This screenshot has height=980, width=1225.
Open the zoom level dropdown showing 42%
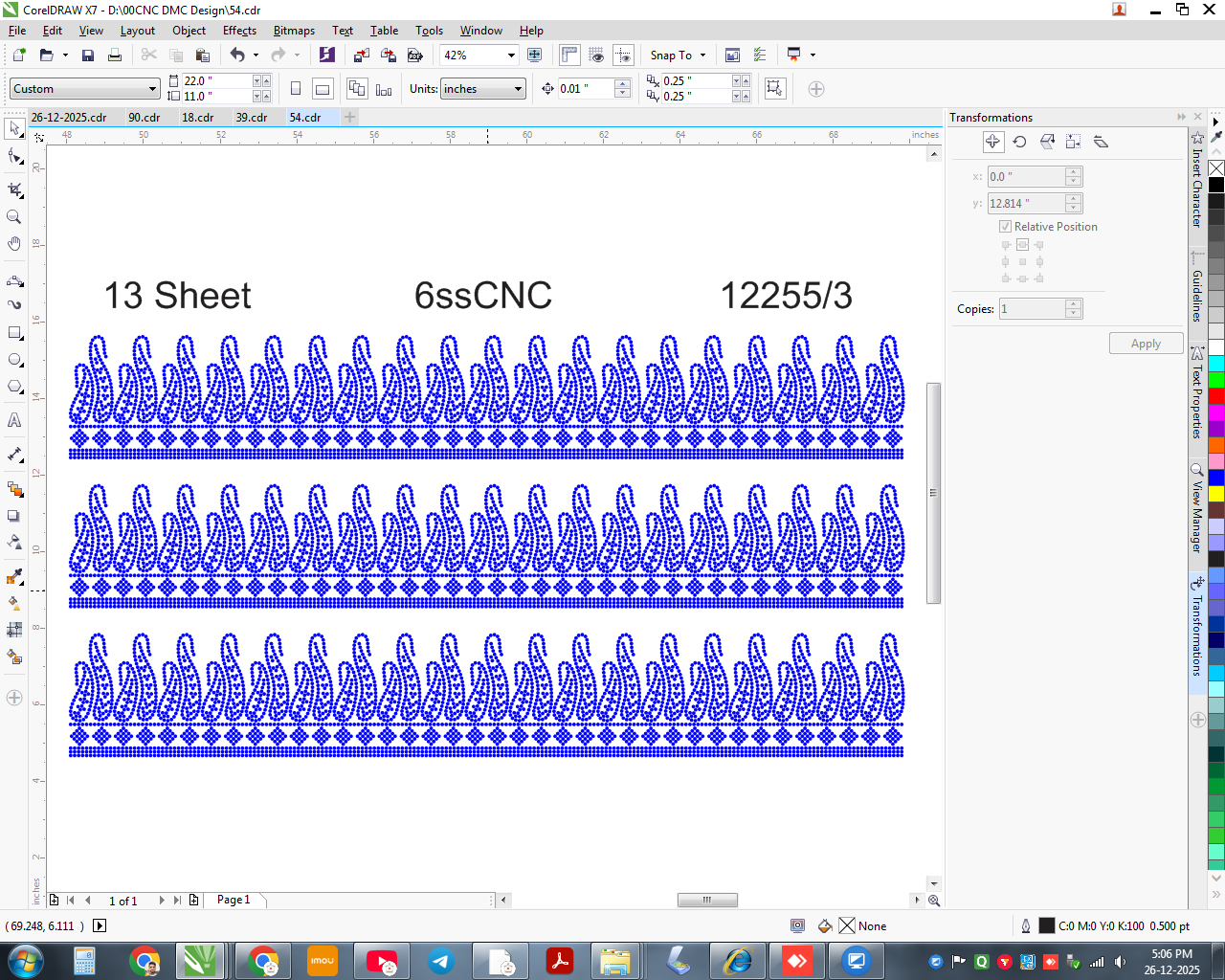479,56
